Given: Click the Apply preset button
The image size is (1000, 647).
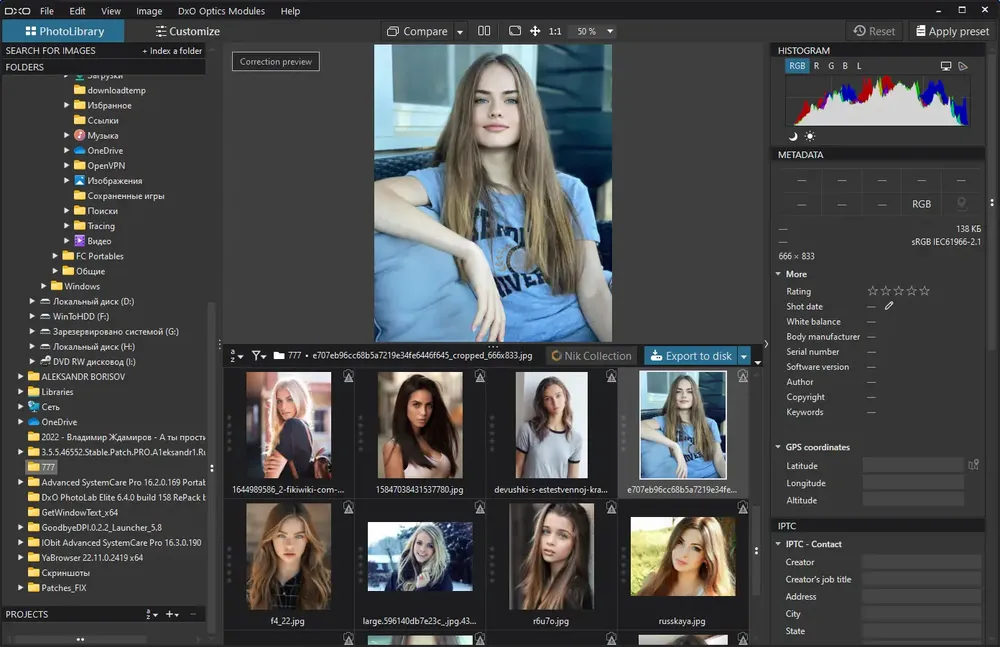Looking at the screenshot, I should [951, 31].
